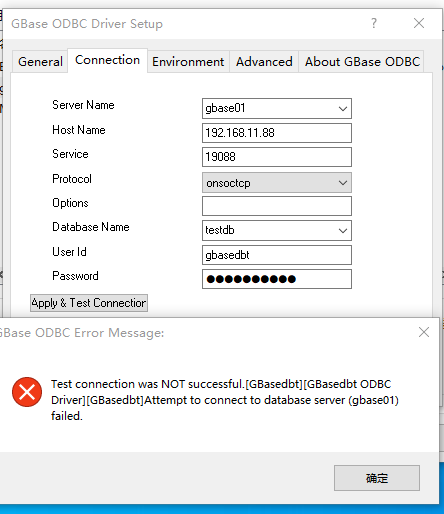Focus the Service port field
Viewport: 444px width, 514px height.
pos(277,157)
